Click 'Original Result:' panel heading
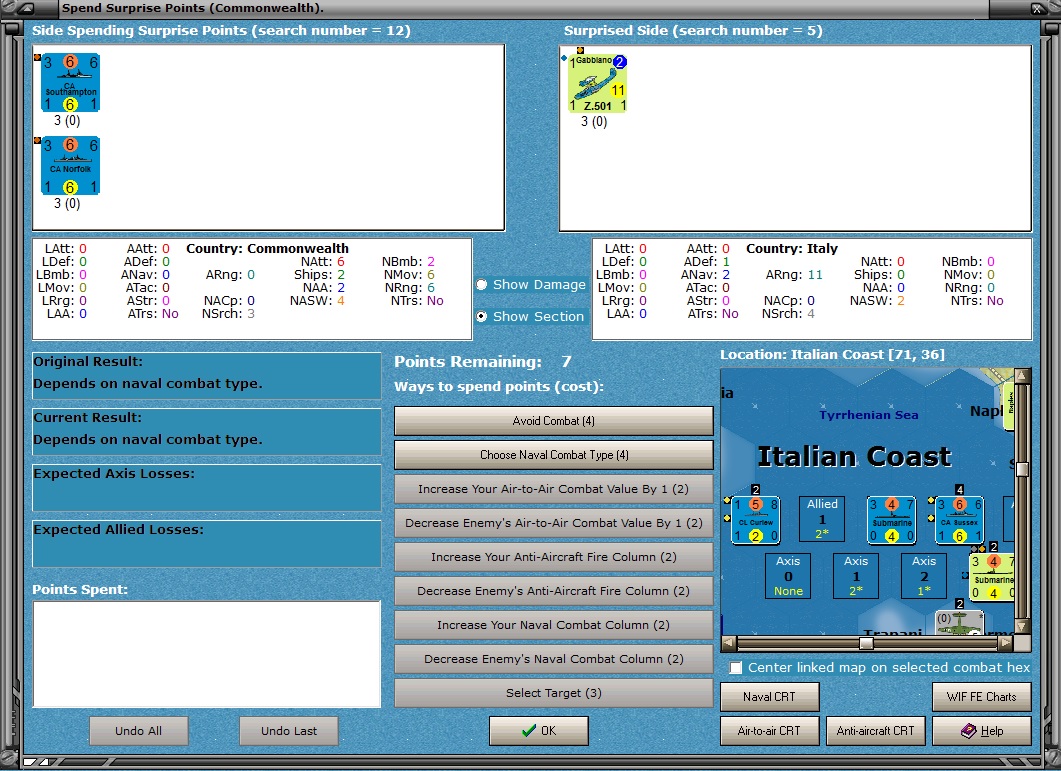Image resolution: width=1061 pixels, height=771 pixels. (88, 361)
